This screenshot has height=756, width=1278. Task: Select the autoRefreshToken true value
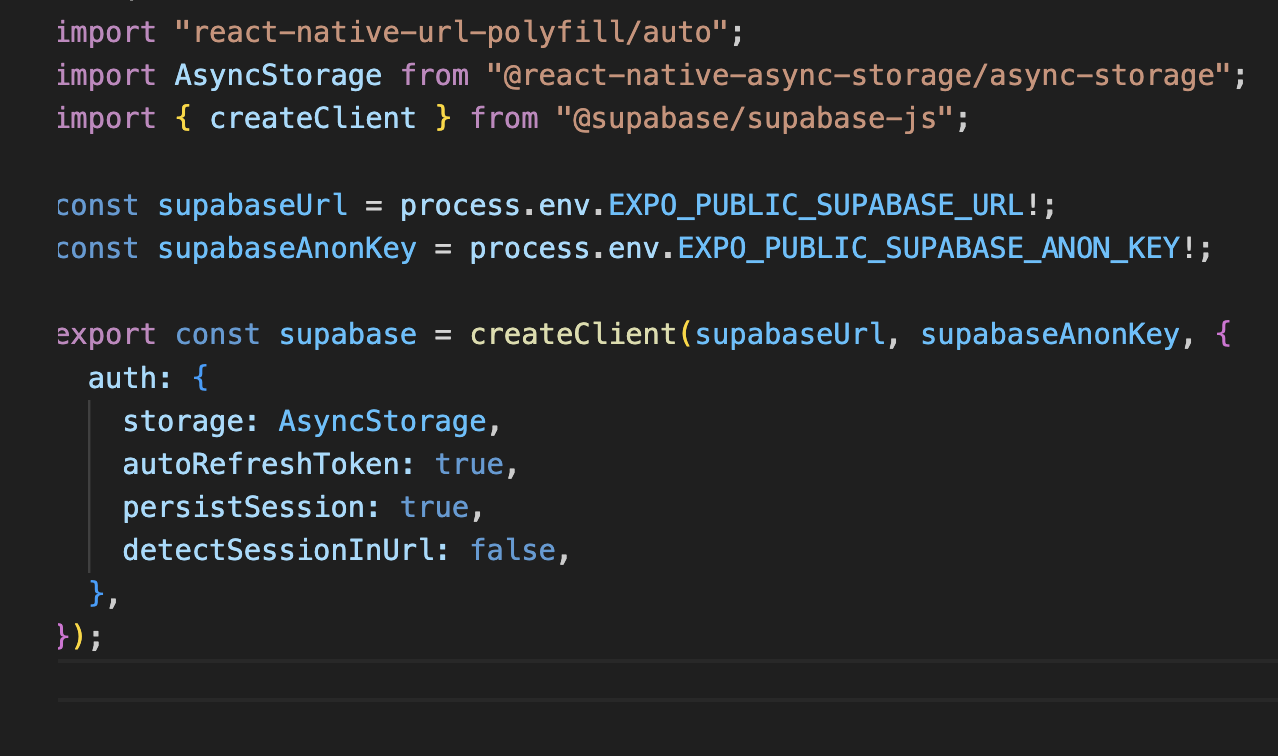click(468, 463)
